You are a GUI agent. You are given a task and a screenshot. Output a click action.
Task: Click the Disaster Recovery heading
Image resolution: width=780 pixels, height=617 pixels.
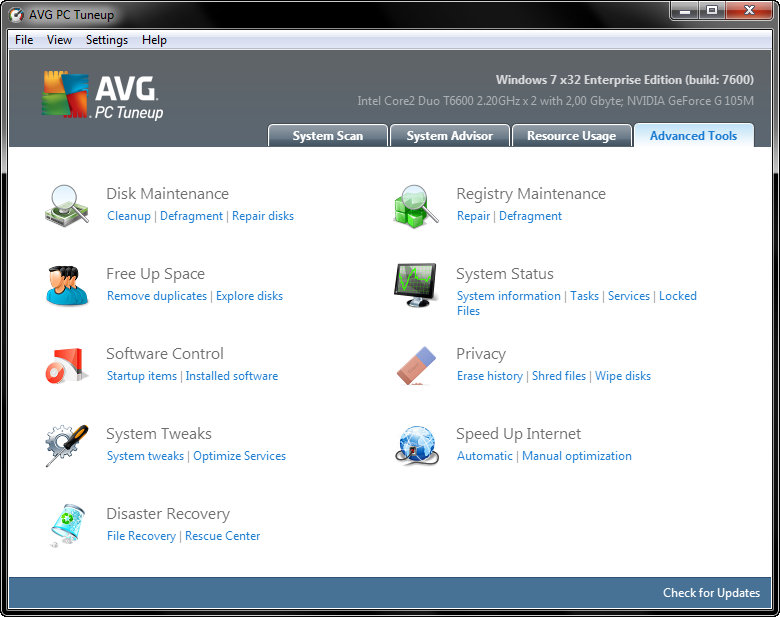pyautogui.click(x=168, y=514)
